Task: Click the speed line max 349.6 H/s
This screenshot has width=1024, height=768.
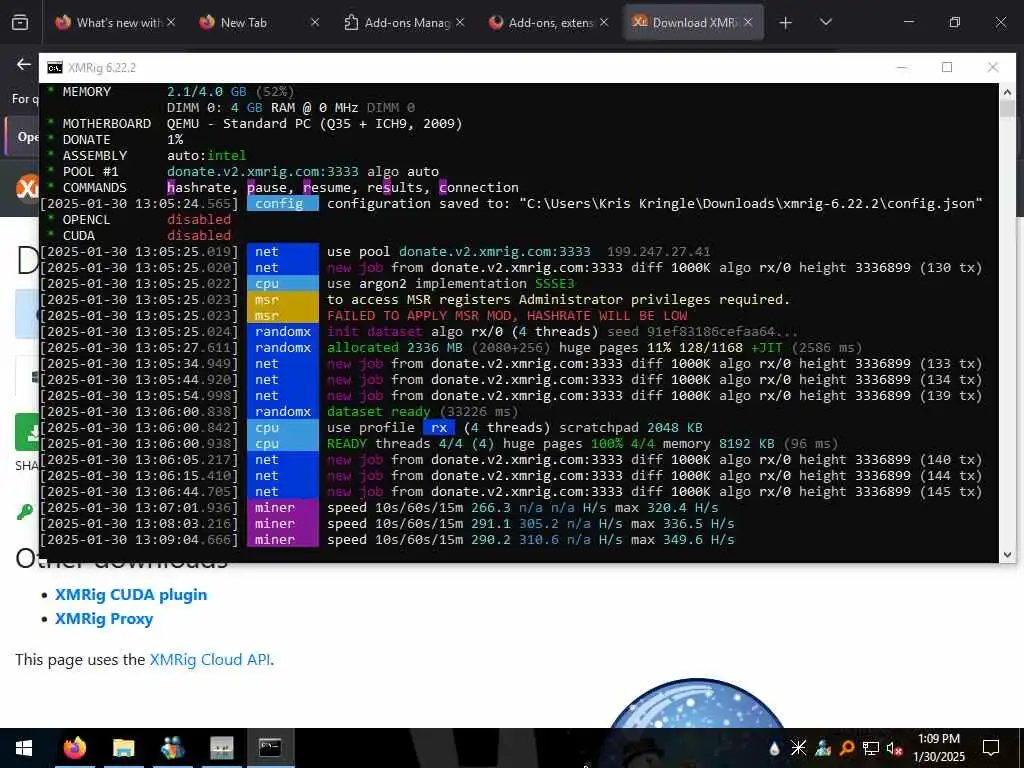Action: pos(530,540)
